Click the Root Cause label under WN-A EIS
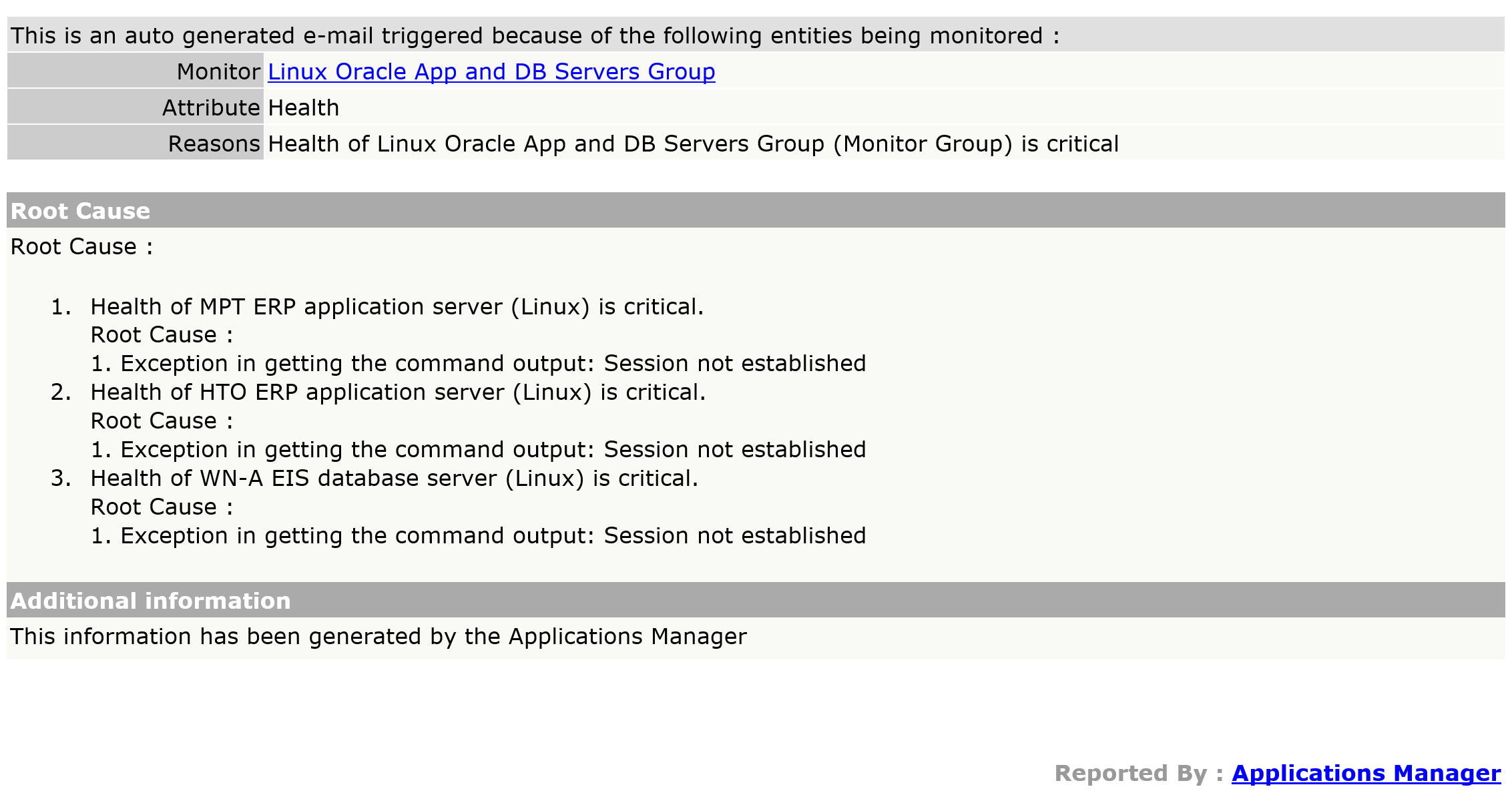The height and width of the screenshot is (811, 1512). pos(162,507)
